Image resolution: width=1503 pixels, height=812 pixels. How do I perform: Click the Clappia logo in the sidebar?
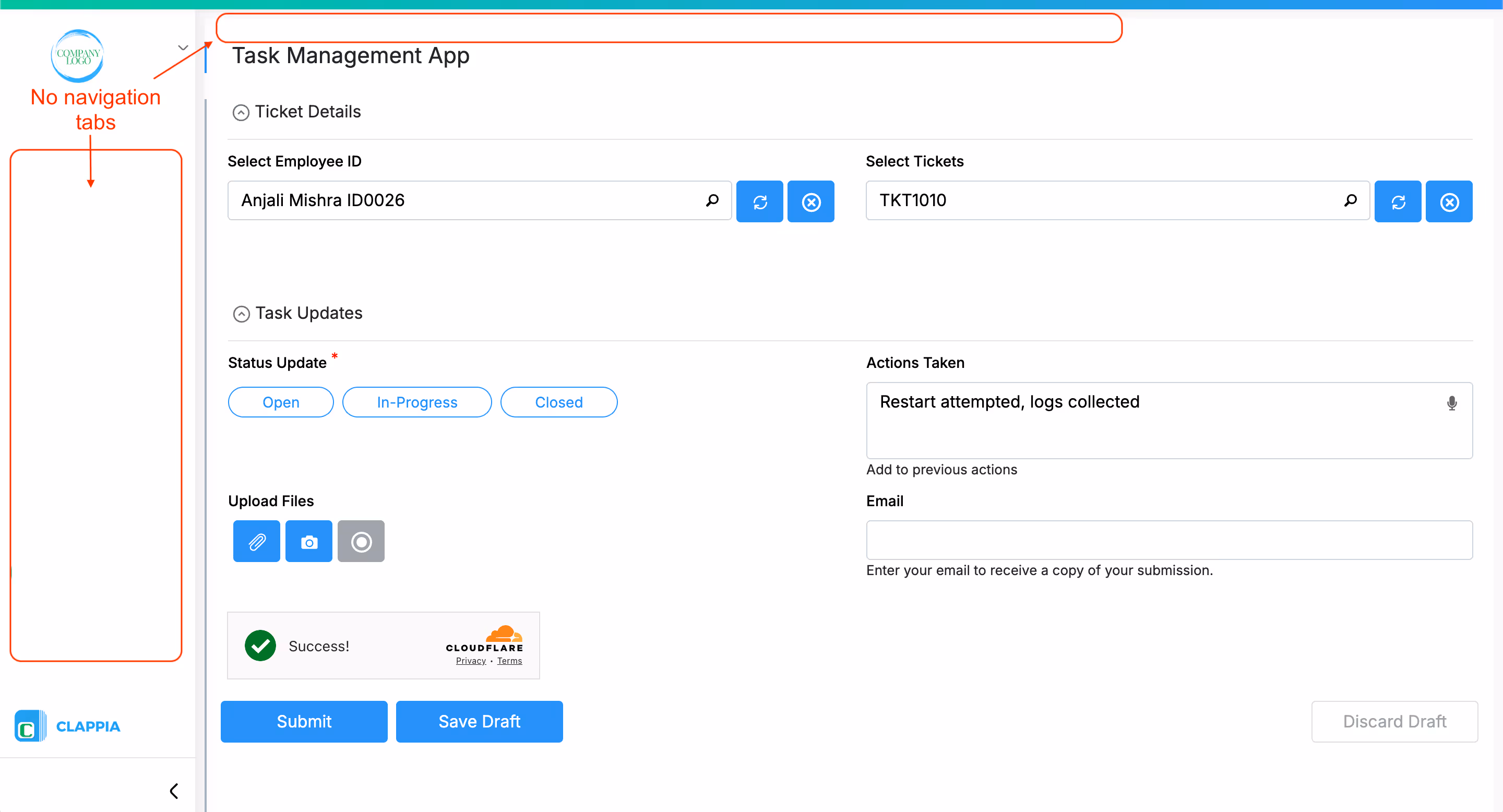click(x=67, y=726)
